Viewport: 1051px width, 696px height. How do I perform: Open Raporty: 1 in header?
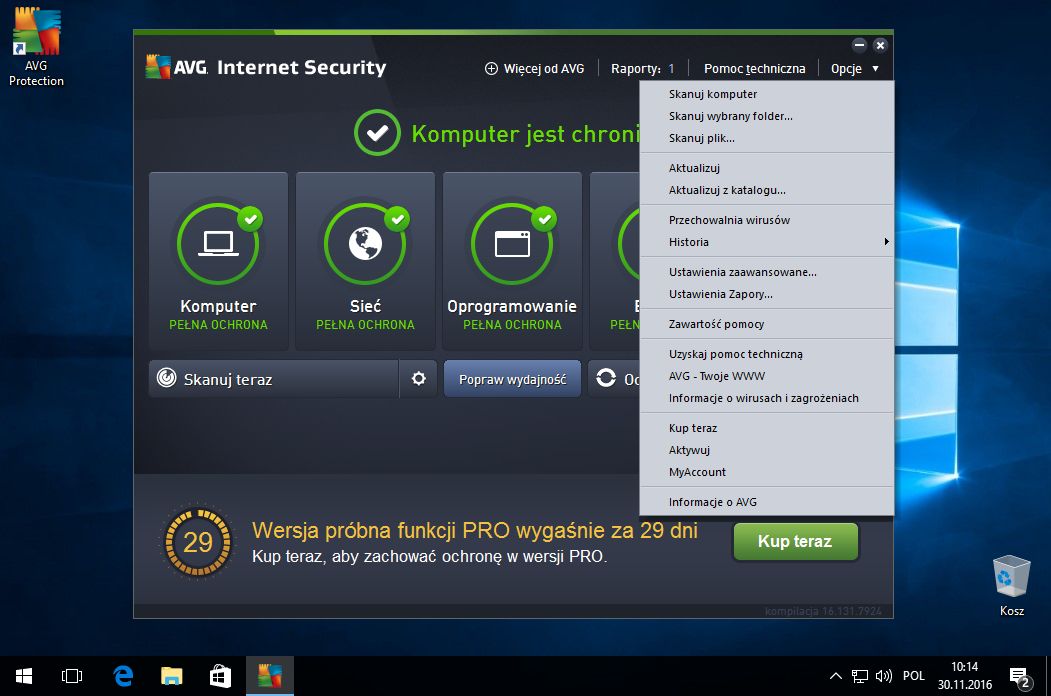click(x=642, y=68)
